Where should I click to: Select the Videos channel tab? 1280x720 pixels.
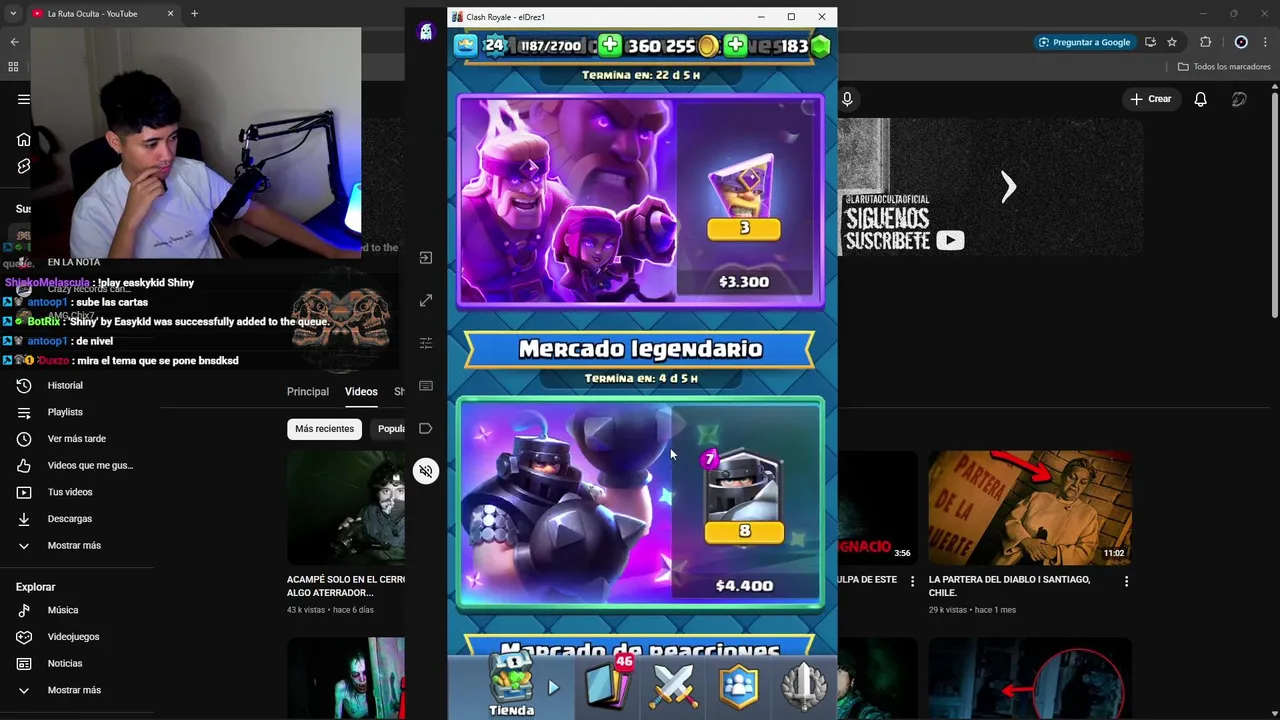(361, 392)
